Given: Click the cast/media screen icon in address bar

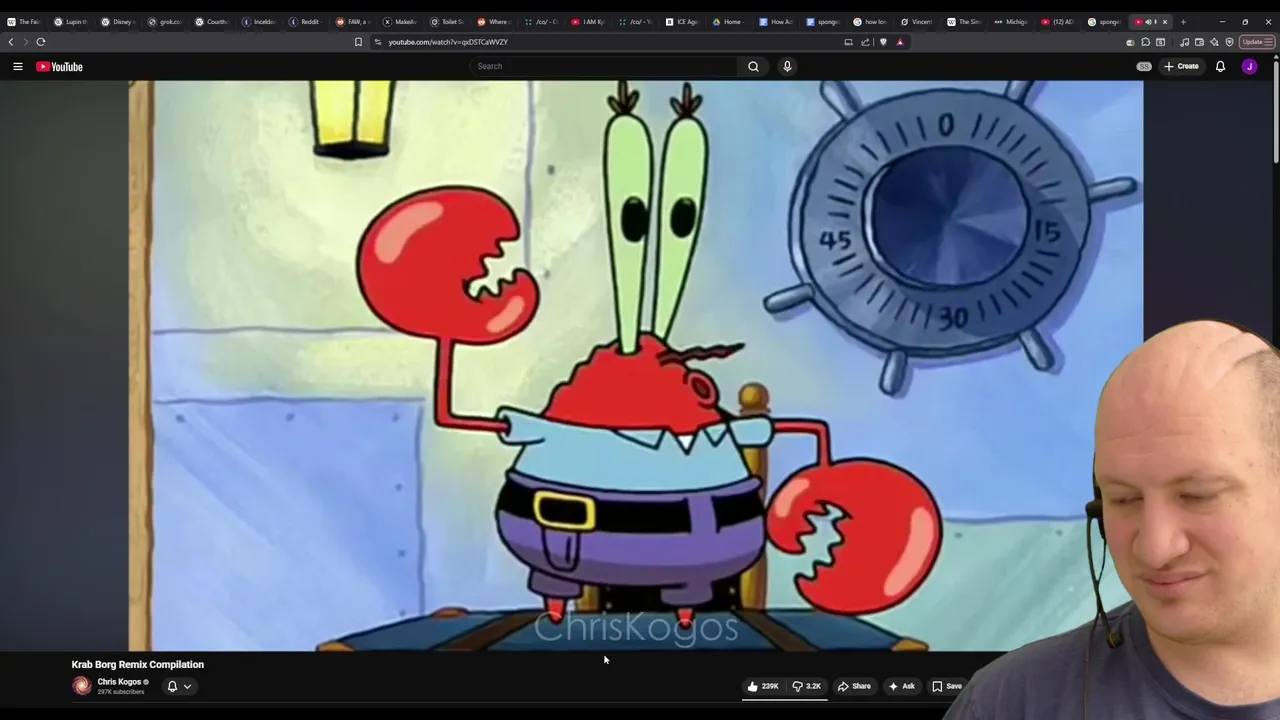Looking at the screenshot, I should [x=848, y=42].
